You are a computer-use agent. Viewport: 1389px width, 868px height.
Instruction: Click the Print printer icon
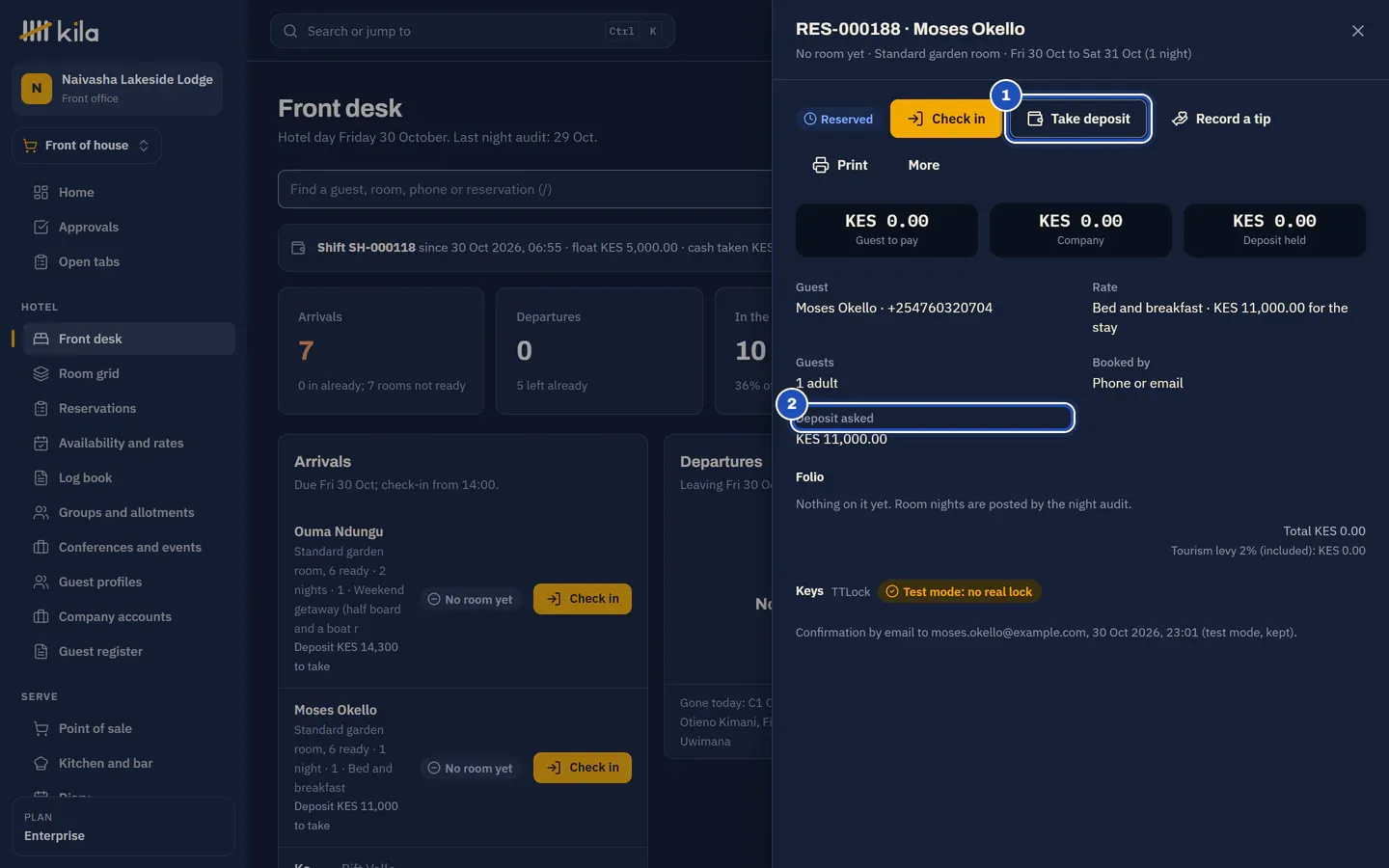tap(821, 165)
